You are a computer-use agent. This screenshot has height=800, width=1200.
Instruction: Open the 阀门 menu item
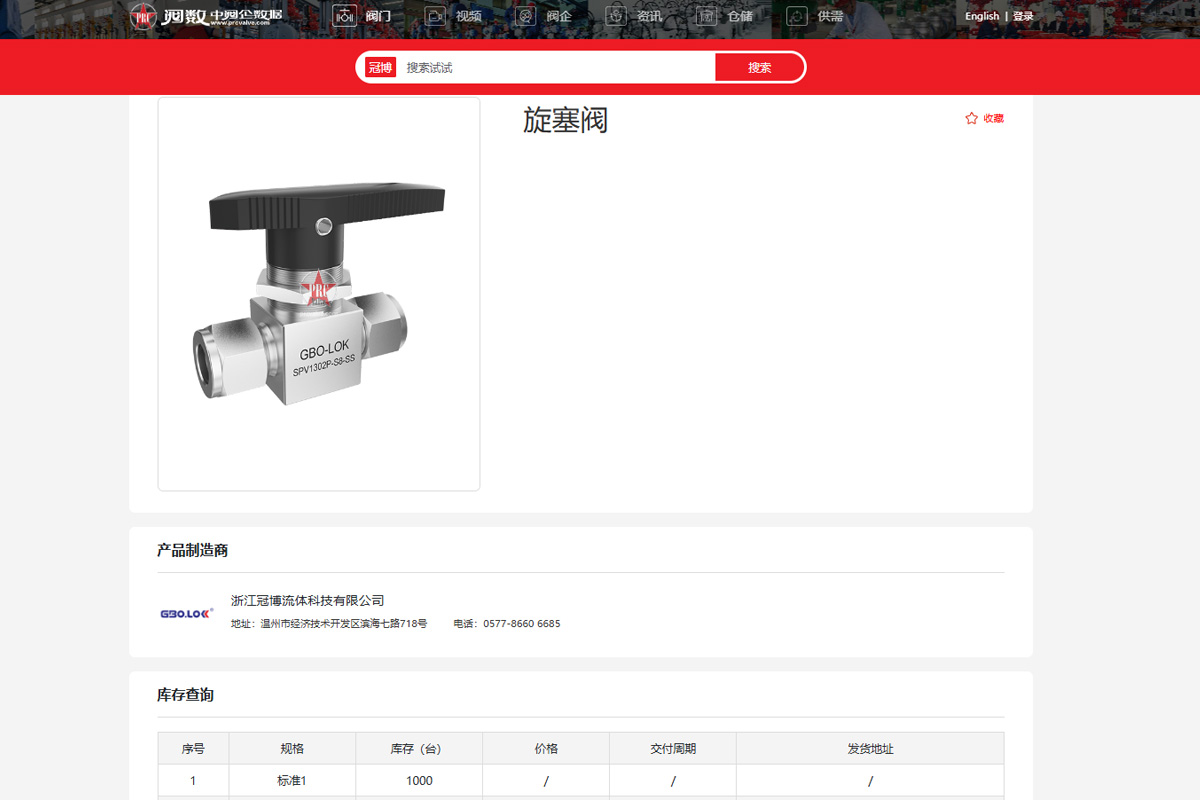(x=378, y=16)
